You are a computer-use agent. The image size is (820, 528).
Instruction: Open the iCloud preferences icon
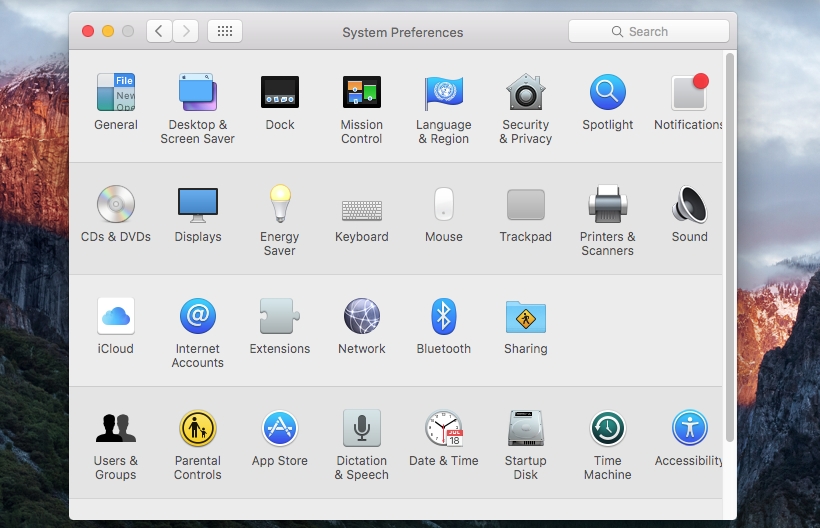click(x=116, y=316)
